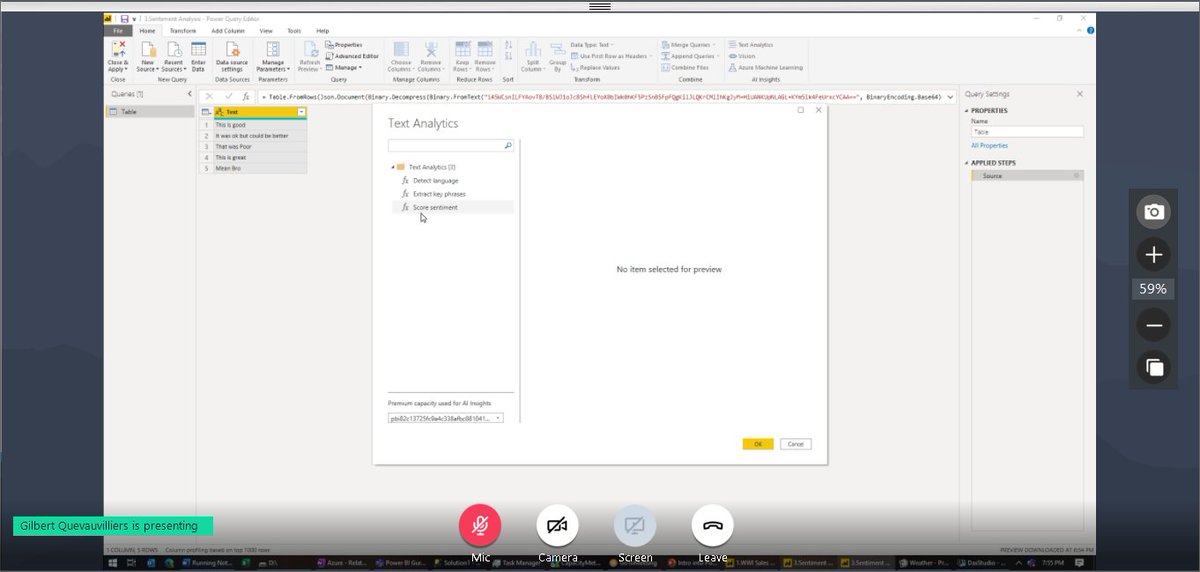The image size is (1200, 572).
Task: Leave the meeting
Action: pyautogui.click(x=712, y=525)
